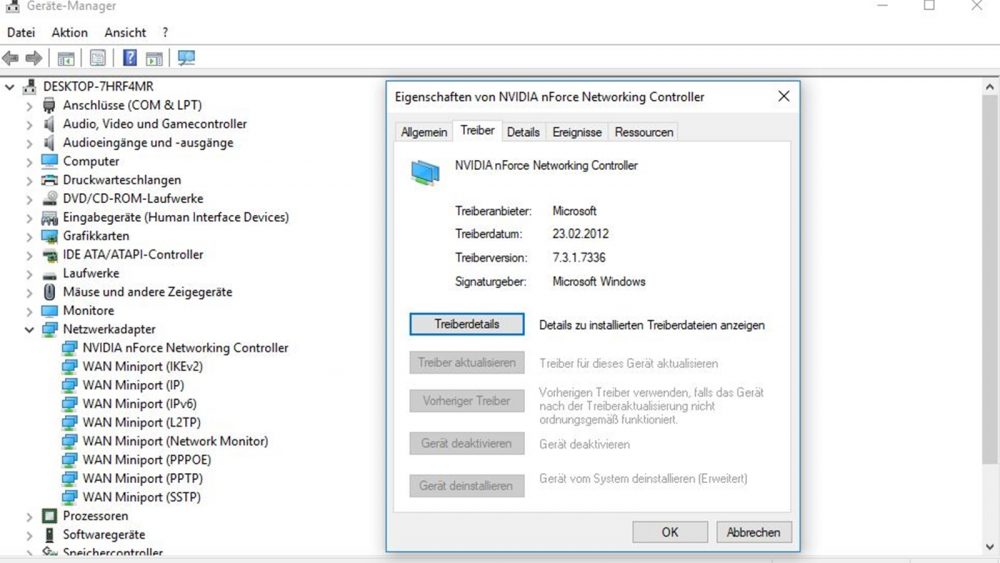The image size is (1000, 563).
Task: Open the ? help menu
Action: pos(165,33)
